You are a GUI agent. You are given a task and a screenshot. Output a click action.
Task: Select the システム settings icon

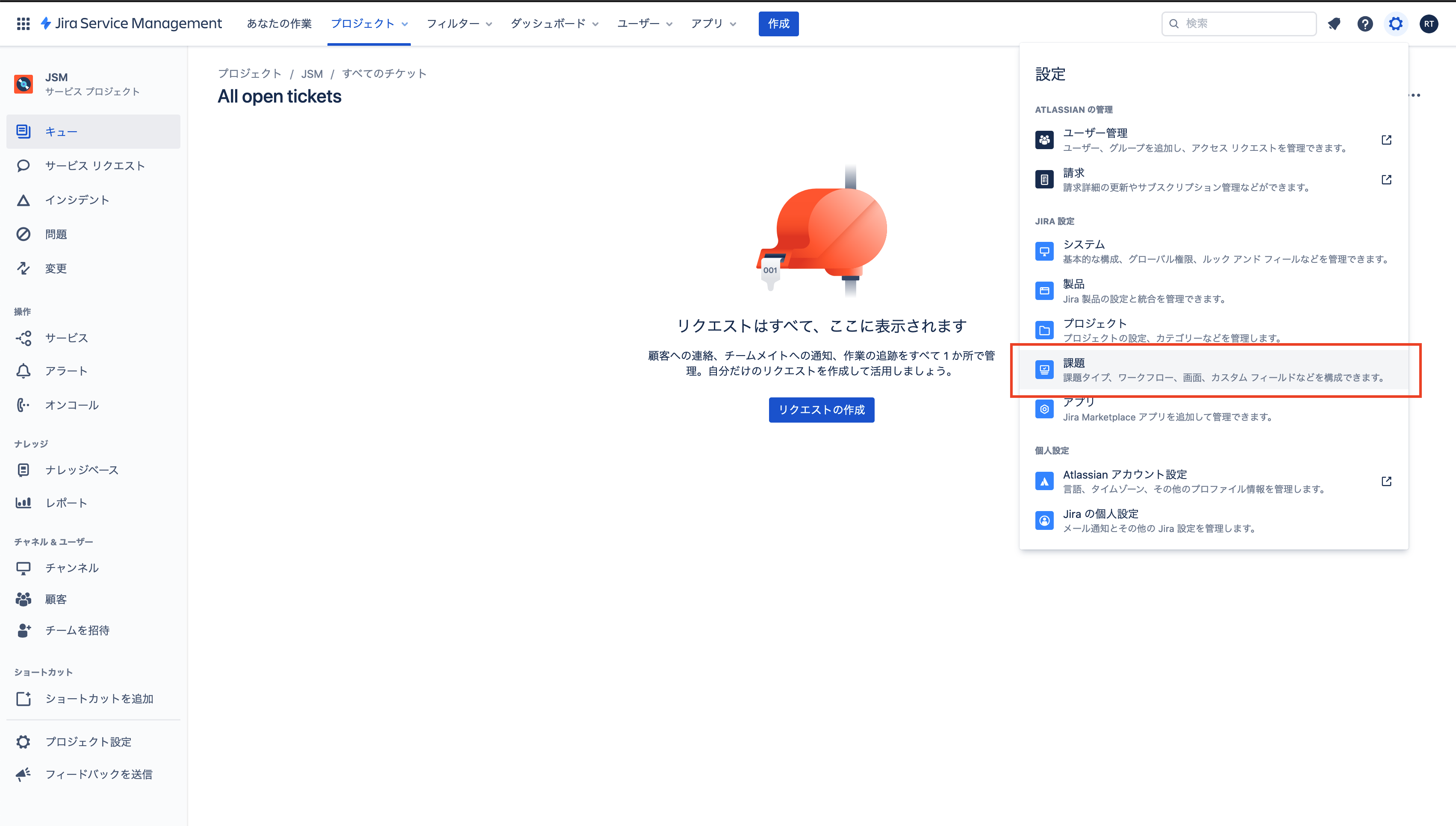[x=1044, y=251]
